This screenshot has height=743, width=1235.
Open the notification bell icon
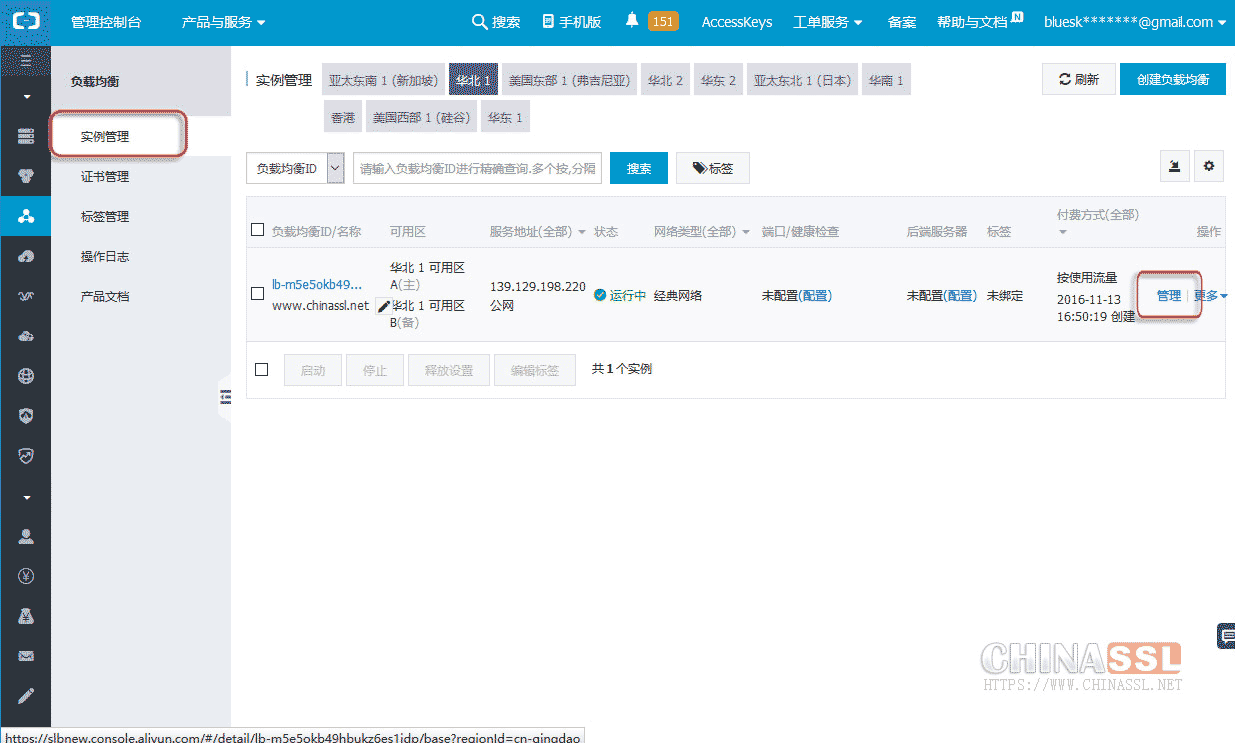pos(632,21)
